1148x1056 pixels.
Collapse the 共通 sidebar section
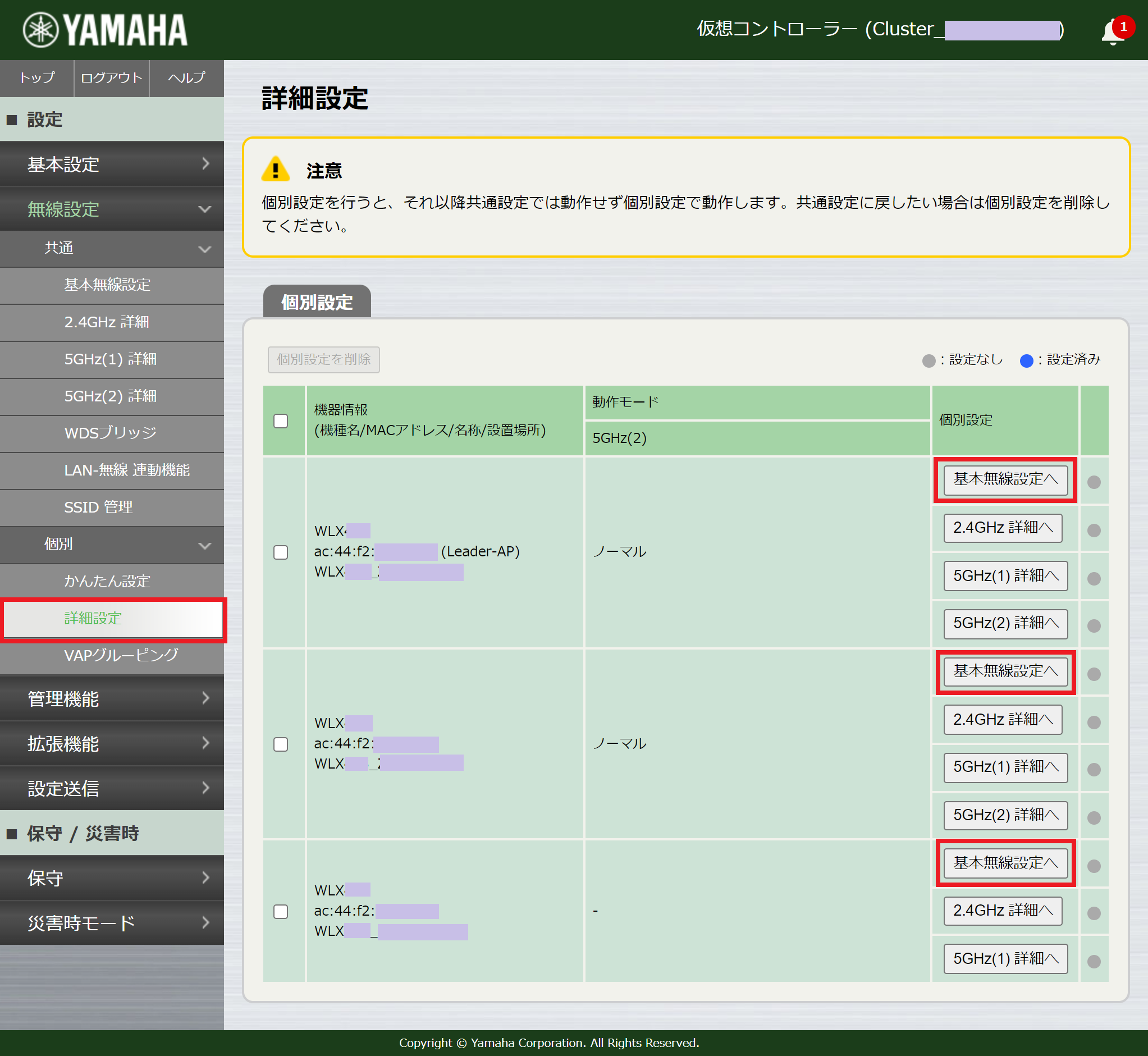[112, 249]
